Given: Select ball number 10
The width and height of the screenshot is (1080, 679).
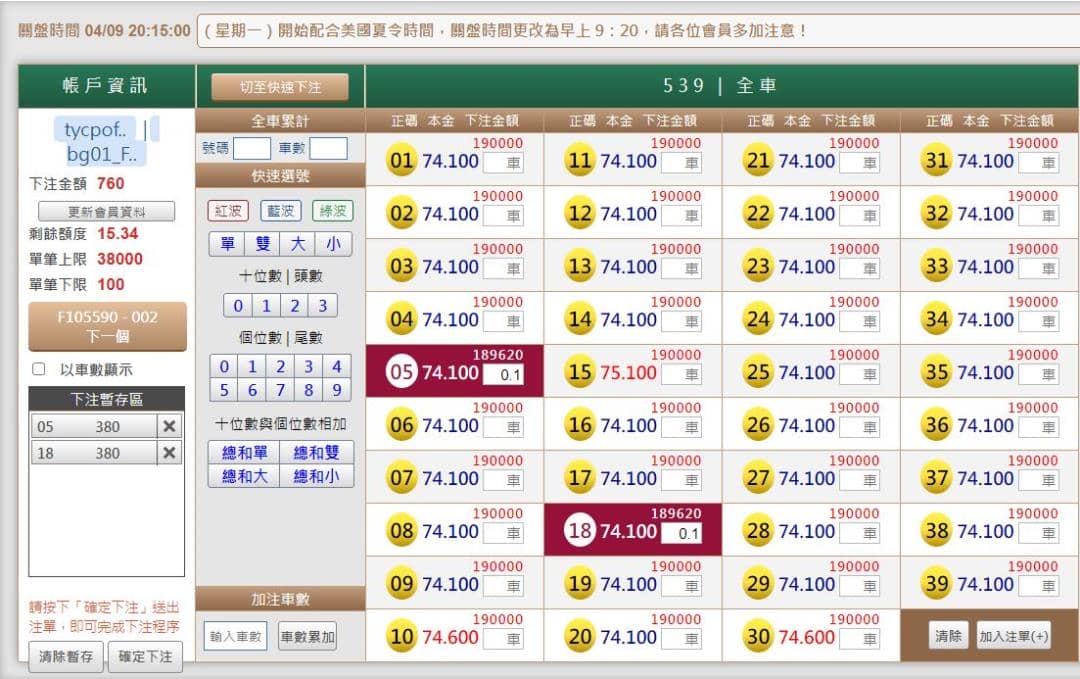Looking at the screenshot, I should click(x=401, y=636).
